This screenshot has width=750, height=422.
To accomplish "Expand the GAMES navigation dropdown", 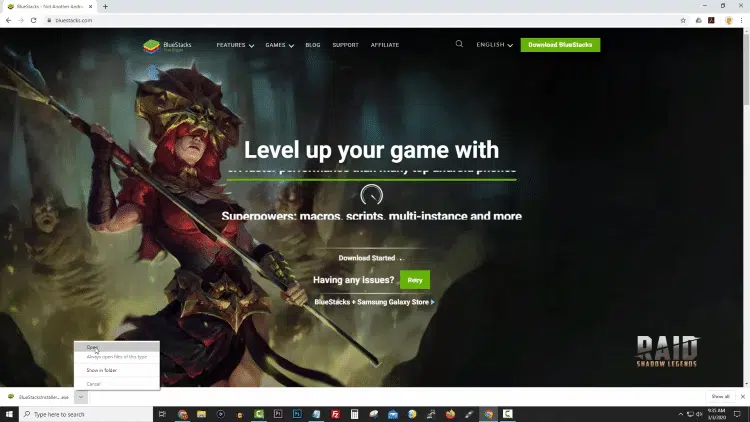I will pos(279,45).
